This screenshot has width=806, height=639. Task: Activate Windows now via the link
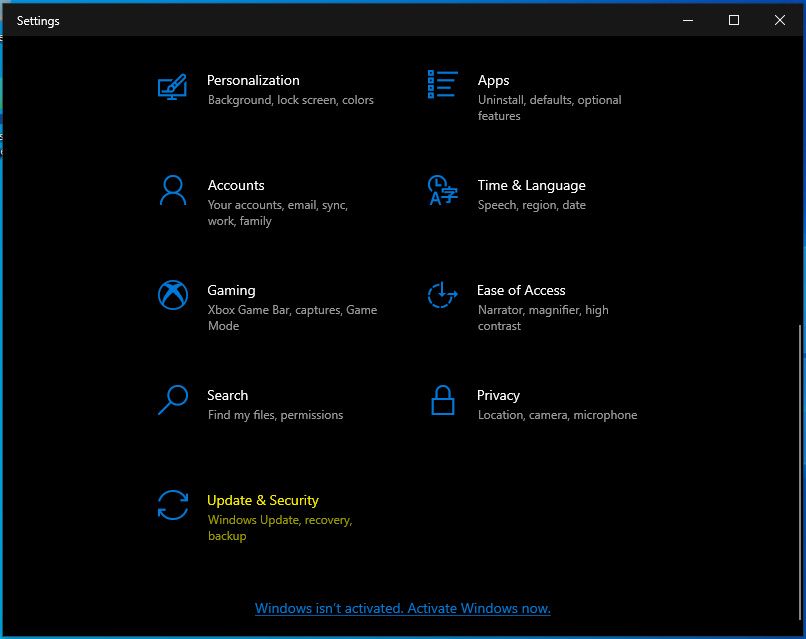pos(402,608)
